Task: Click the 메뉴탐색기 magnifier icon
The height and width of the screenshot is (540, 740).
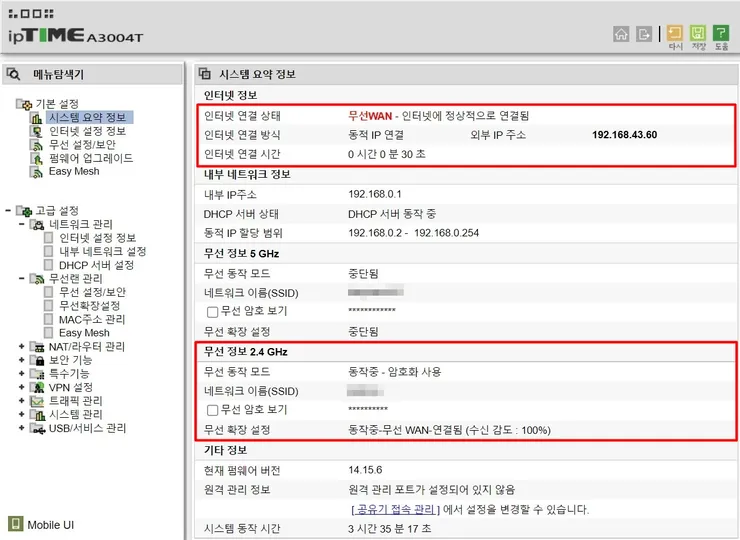Action: point(13,74)
